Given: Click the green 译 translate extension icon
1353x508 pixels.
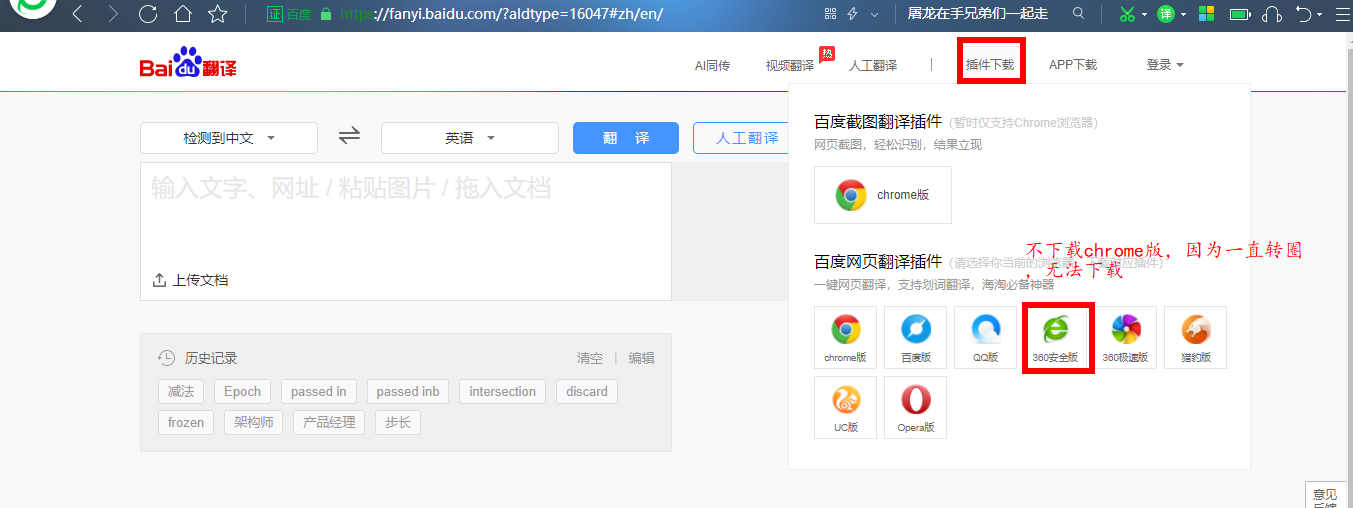Looking at the screenshot, I should tap(1166, 14).
